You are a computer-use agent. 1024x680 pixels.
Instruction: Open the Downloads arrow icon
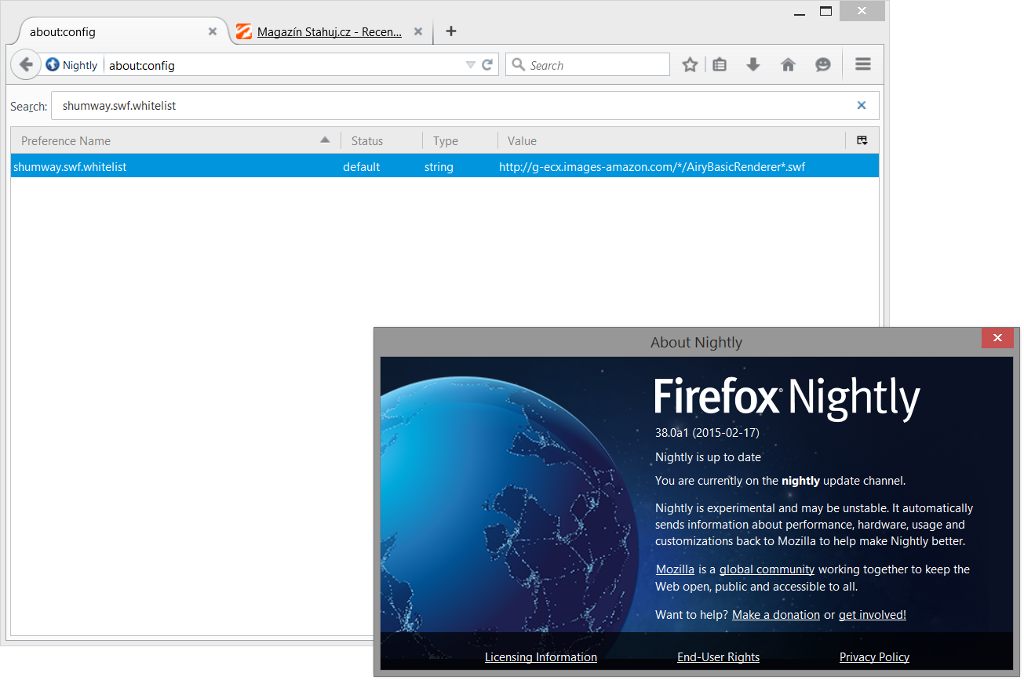[753, 65]
